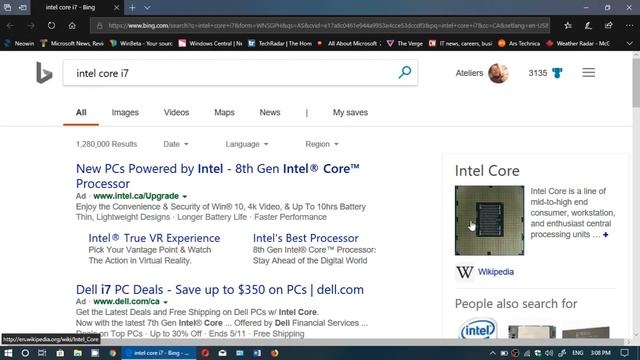The image size is (640, 360).
Task: Open Edge settings ellipsis menu
Action: [x=629, y=25]
